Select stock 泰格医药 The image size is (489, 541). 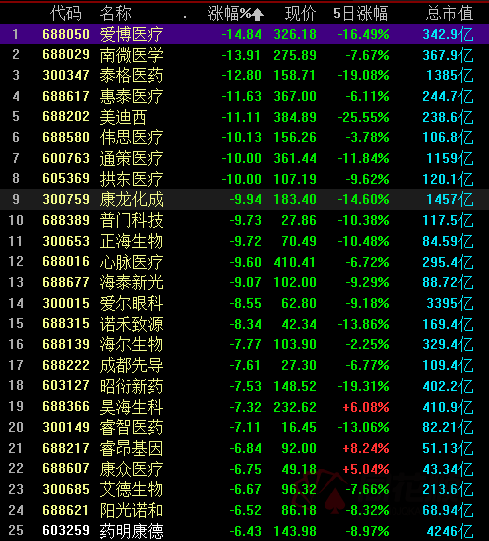pyautogui.click(x=131, y=76)
